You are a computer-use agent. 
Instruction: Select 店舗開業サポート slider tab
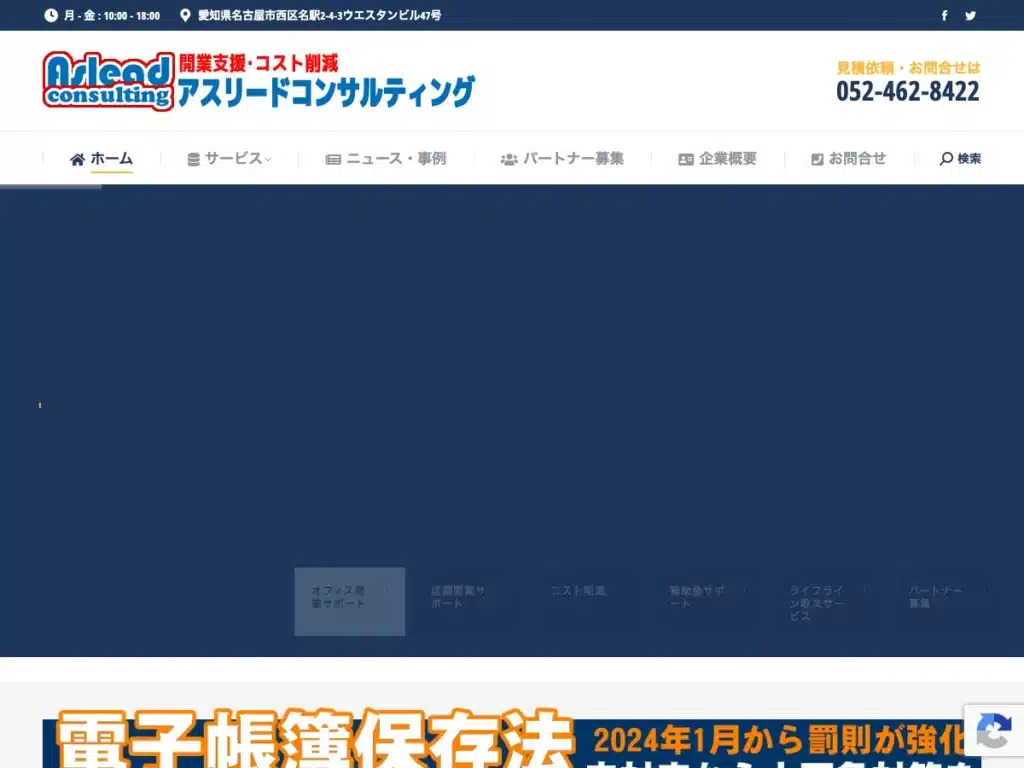[469, 601]
